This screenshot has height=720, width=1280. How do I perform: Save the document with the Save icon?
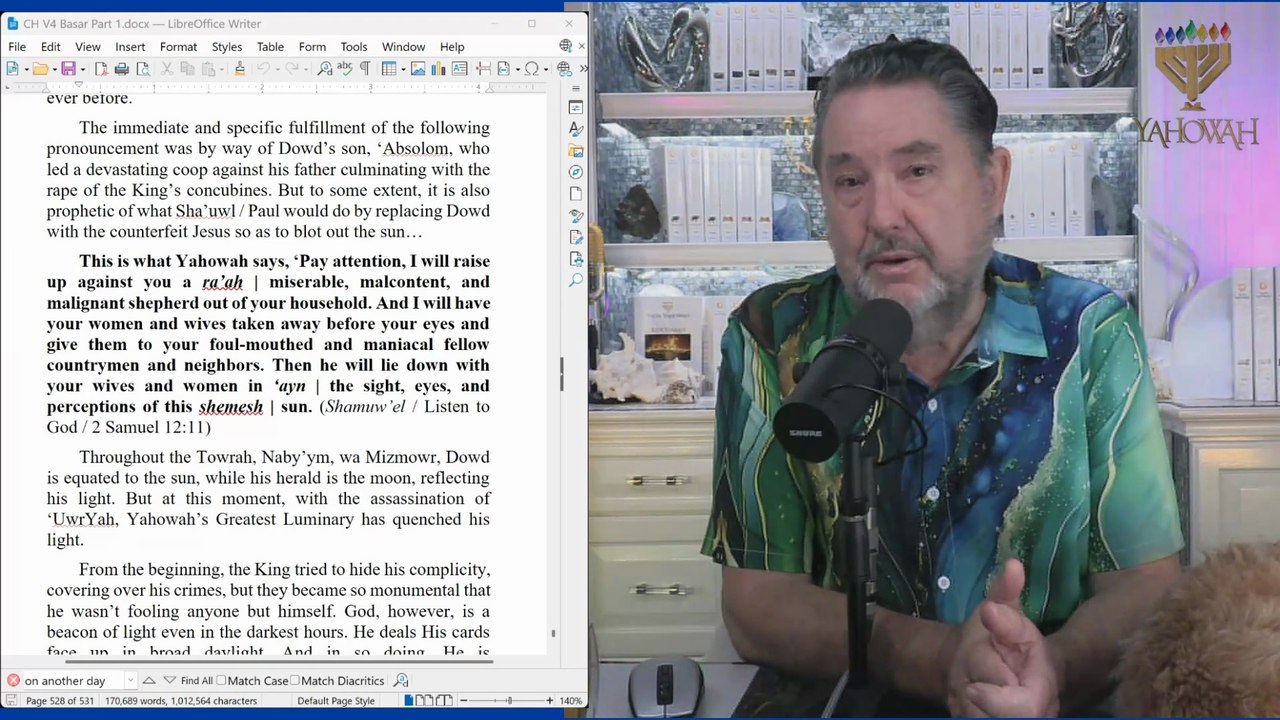68,69
